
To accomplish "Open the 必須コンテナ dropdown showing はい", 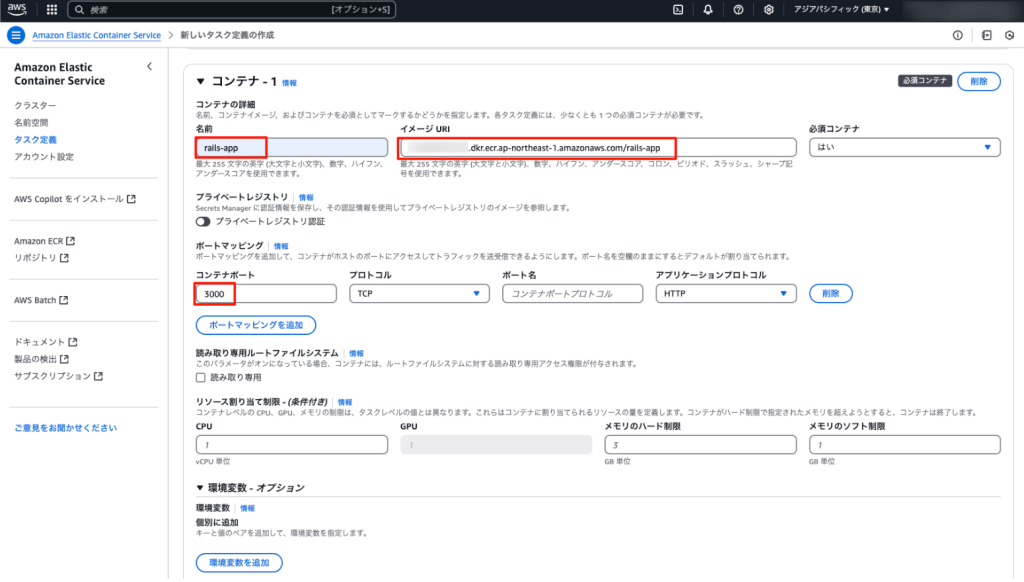I will click(904, 147).
